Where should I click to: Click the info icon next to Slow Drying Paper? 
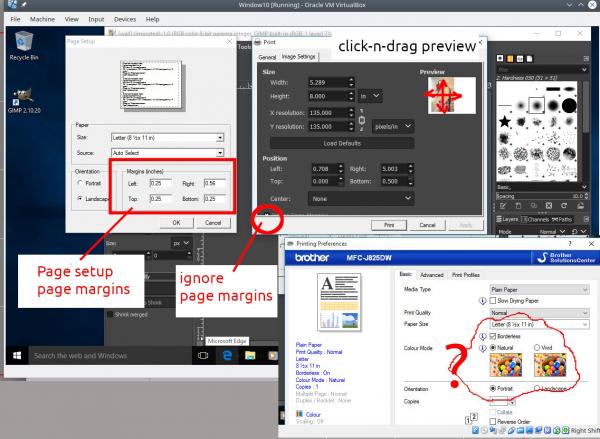pyautogui.click(x=483, y=301)
